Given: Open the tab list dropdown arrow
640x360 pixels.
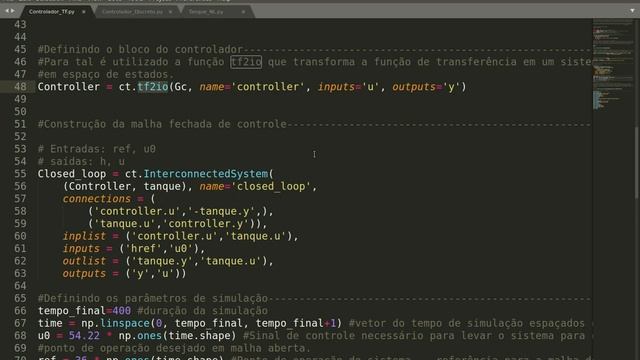Looking at the screenshot, I should click(632, 11).
